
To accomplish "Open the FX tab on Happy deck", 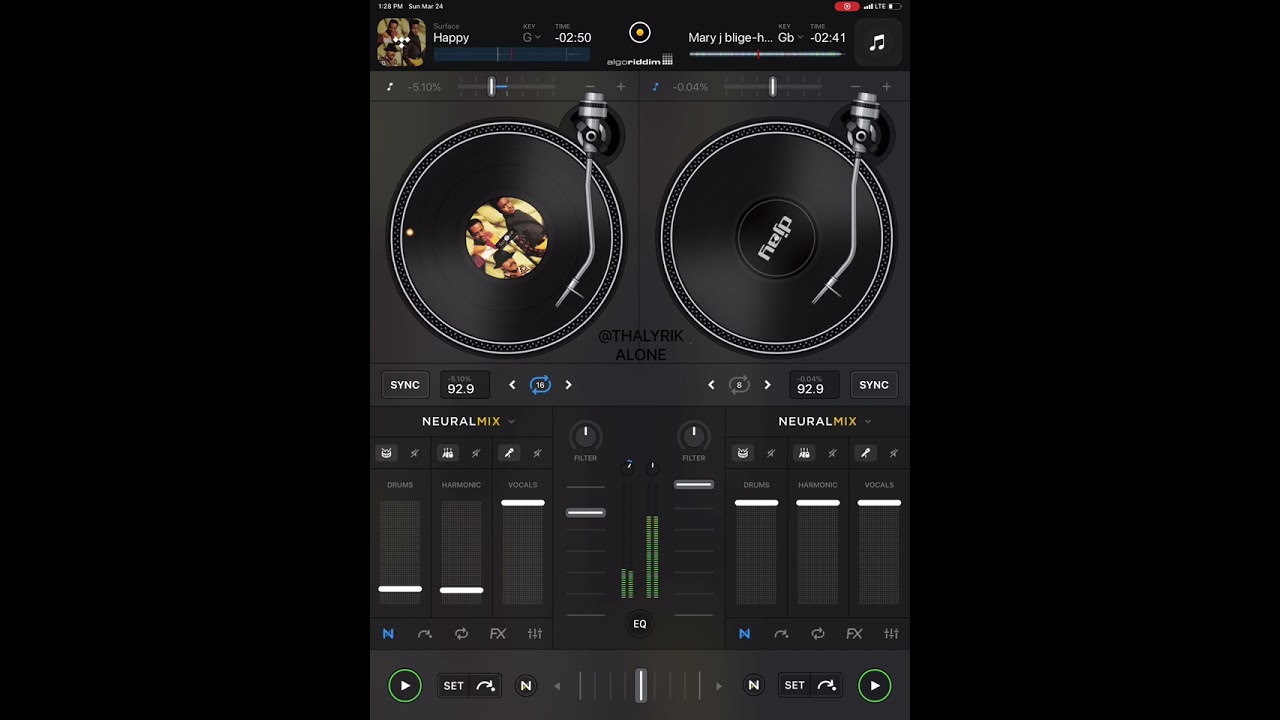I will pos(498,634).
